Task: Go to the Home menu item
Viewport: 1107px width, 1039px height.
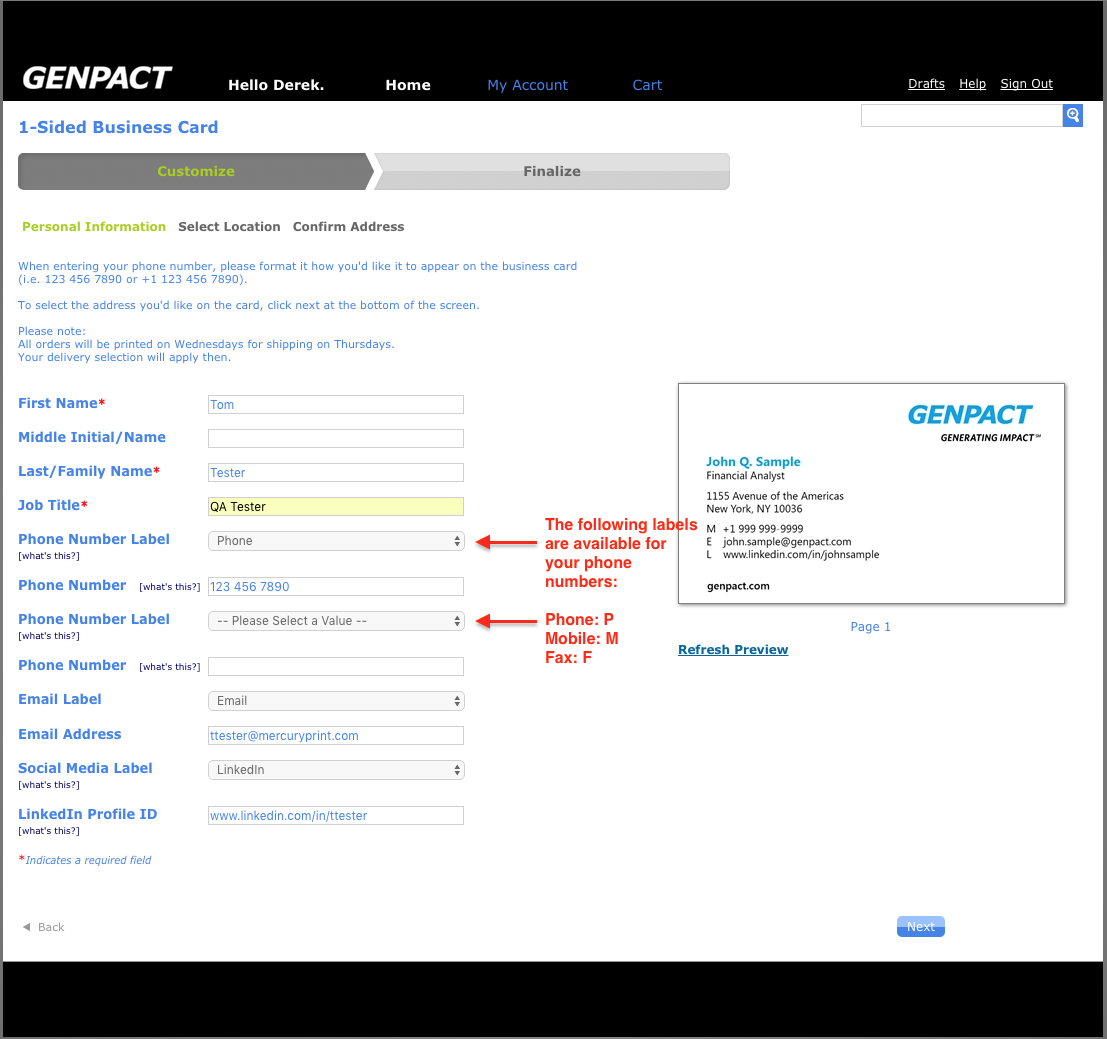Action: pyautogui.click(x=408, y=85)
